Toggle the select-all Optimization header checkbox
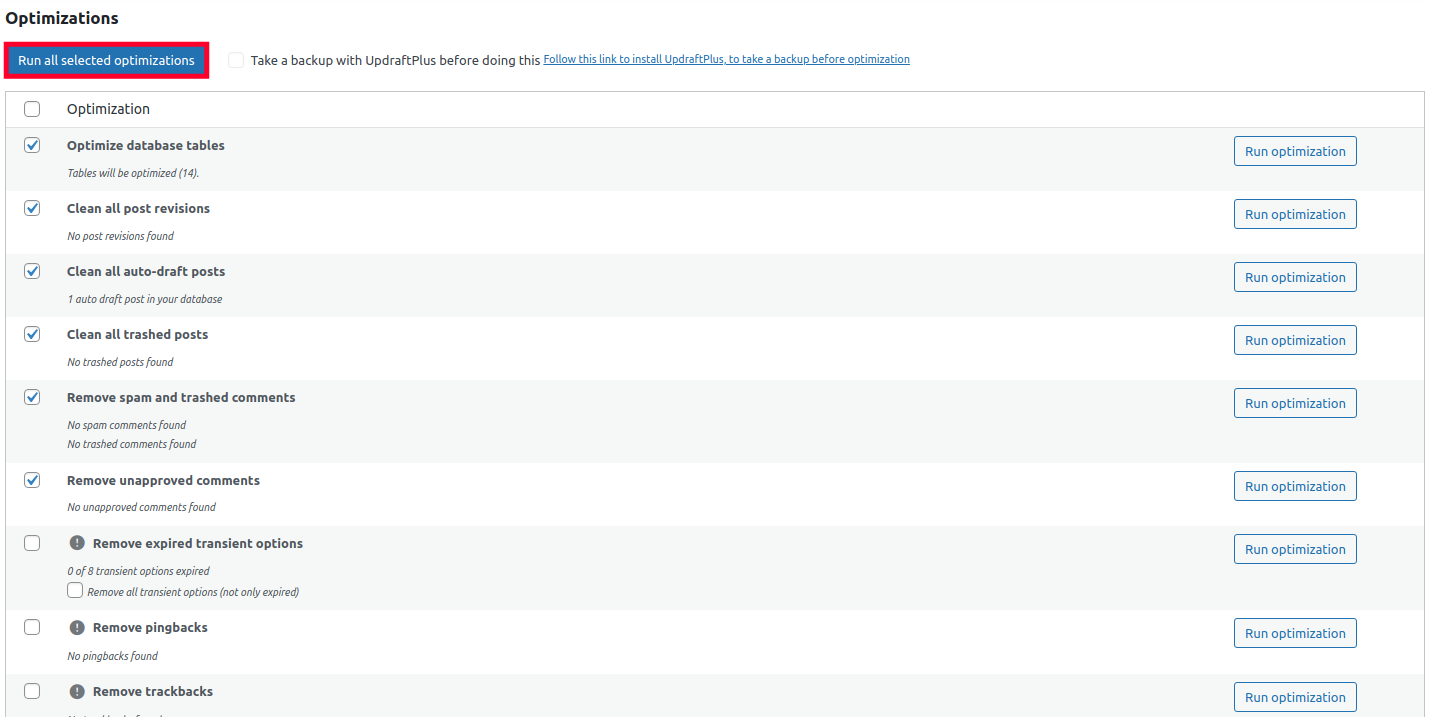This screenshot has height=717, width=1430. 32,109
